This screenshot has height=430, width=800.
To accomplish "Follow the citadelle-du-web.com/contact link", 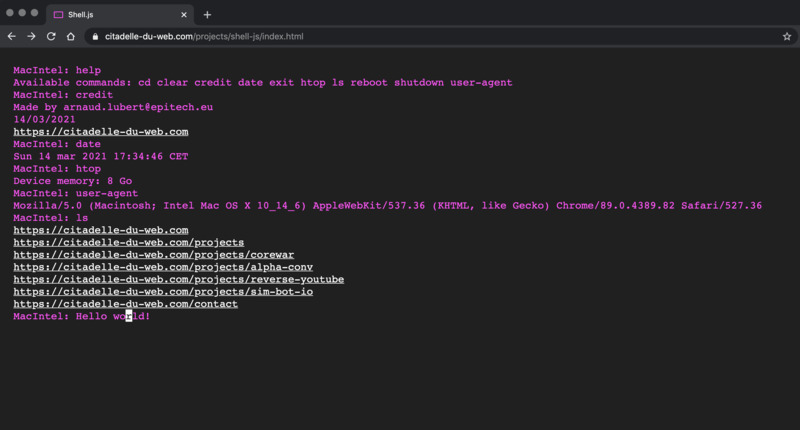I will click(x=126, y=303).
